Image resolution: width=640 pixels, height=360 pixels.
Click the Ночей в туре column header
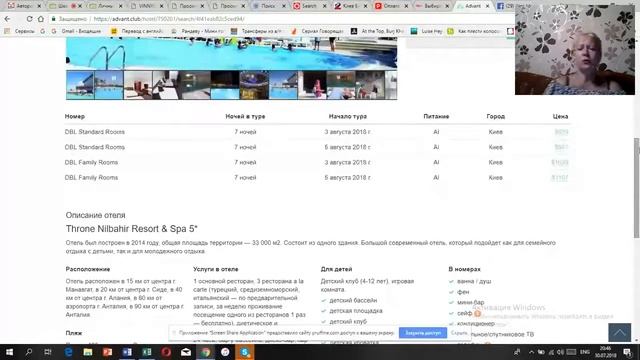[245, 116]
